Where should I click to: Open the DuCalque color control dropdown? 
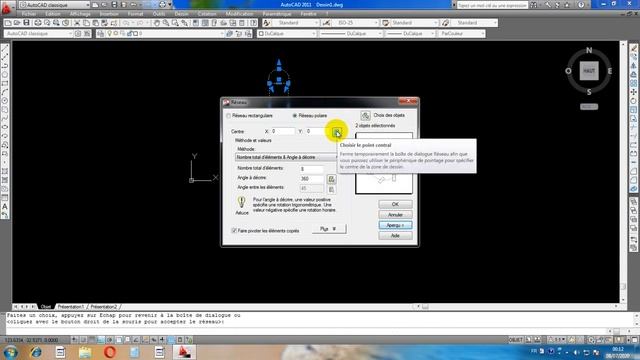tap(287, 34)
